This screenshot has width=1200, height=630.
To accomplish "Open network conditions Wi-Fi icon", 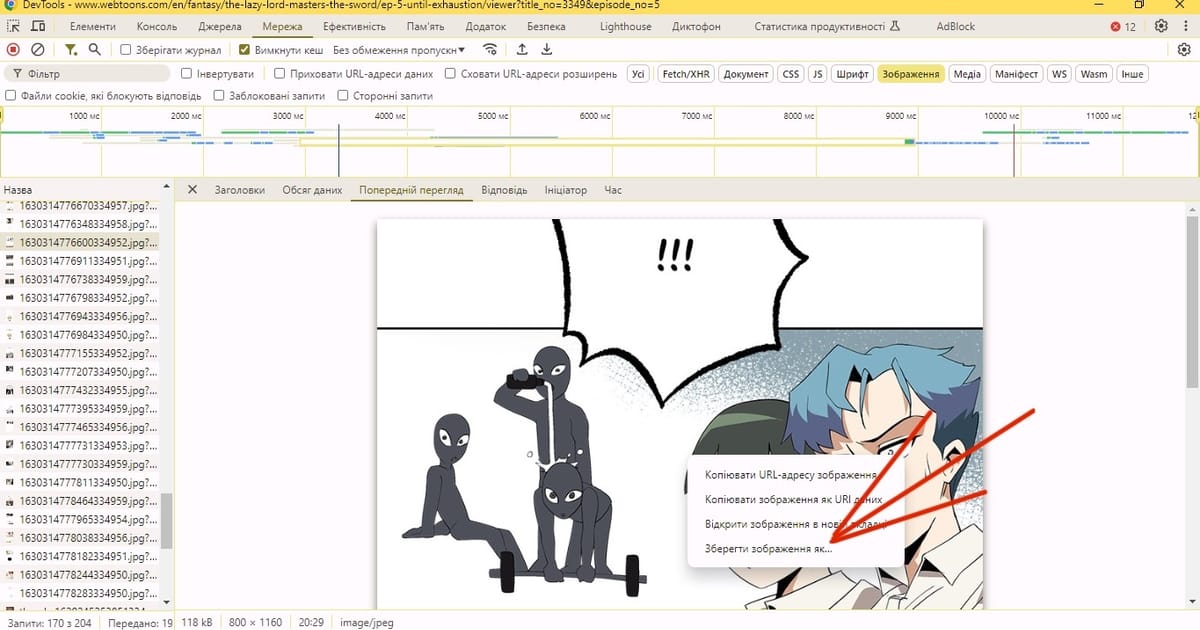I will point(490,49).
